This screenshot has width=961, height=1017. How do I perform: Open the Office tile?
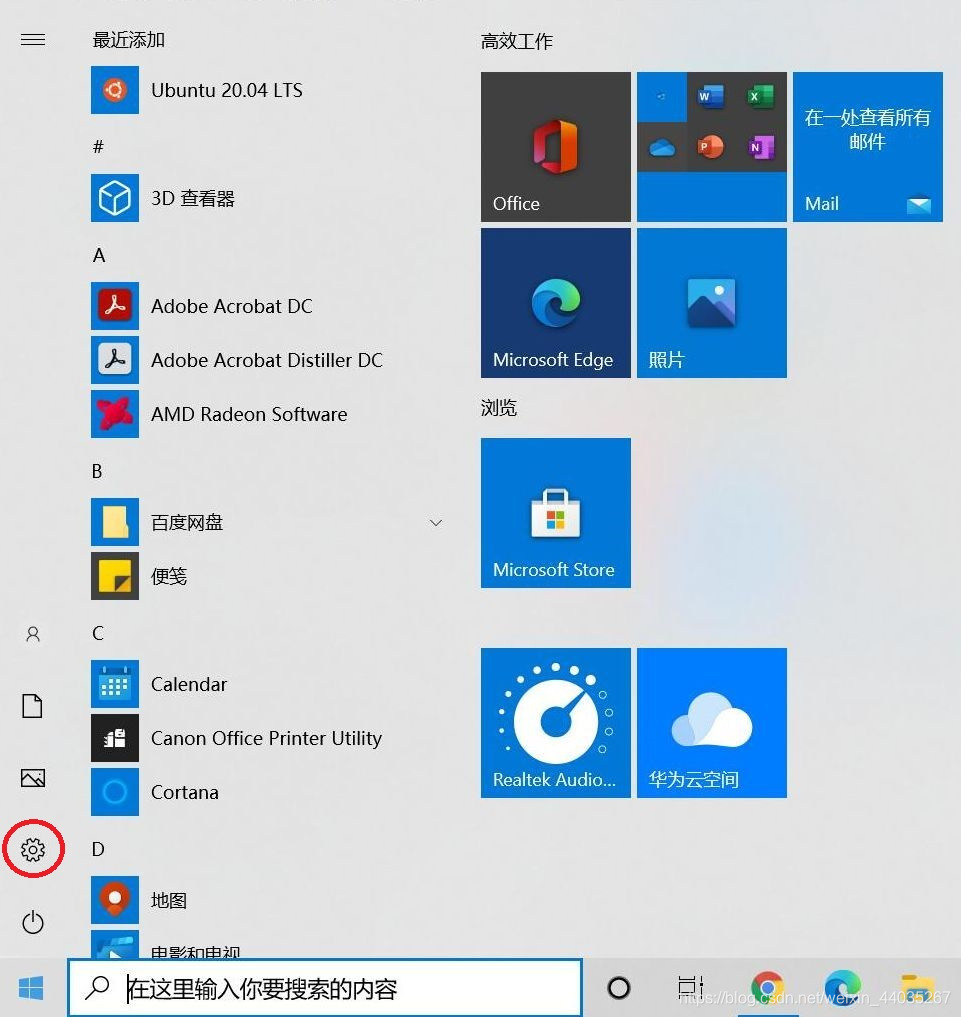click(x=556, y=147)
